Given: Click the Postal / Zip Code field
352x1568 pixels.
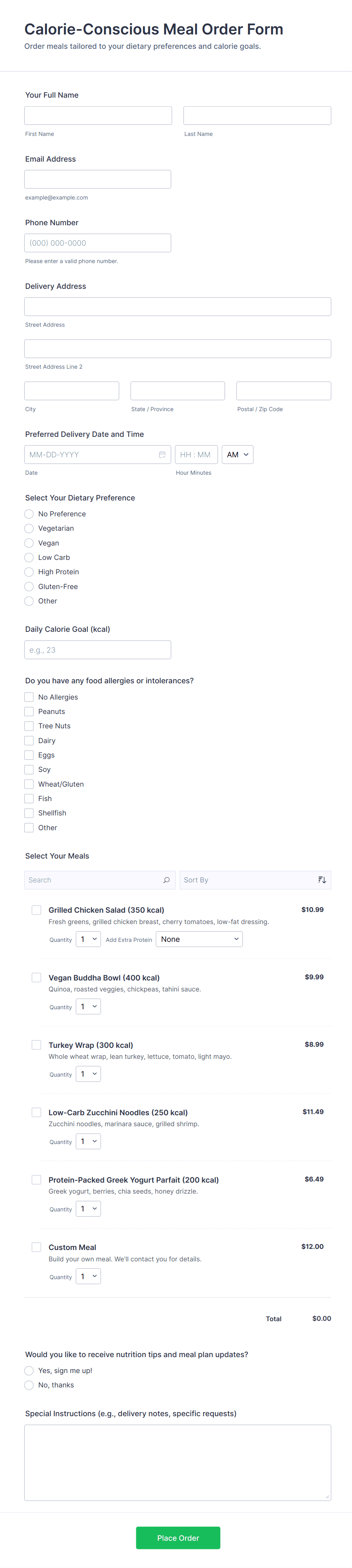Looking at the screenshot, I should [283, 391].
